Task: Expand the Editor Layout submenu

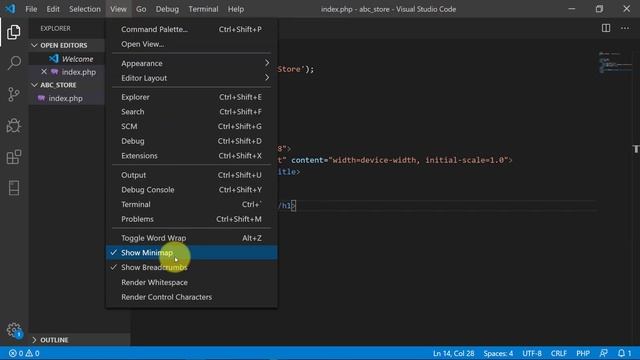Action: [x=191, y=78]
